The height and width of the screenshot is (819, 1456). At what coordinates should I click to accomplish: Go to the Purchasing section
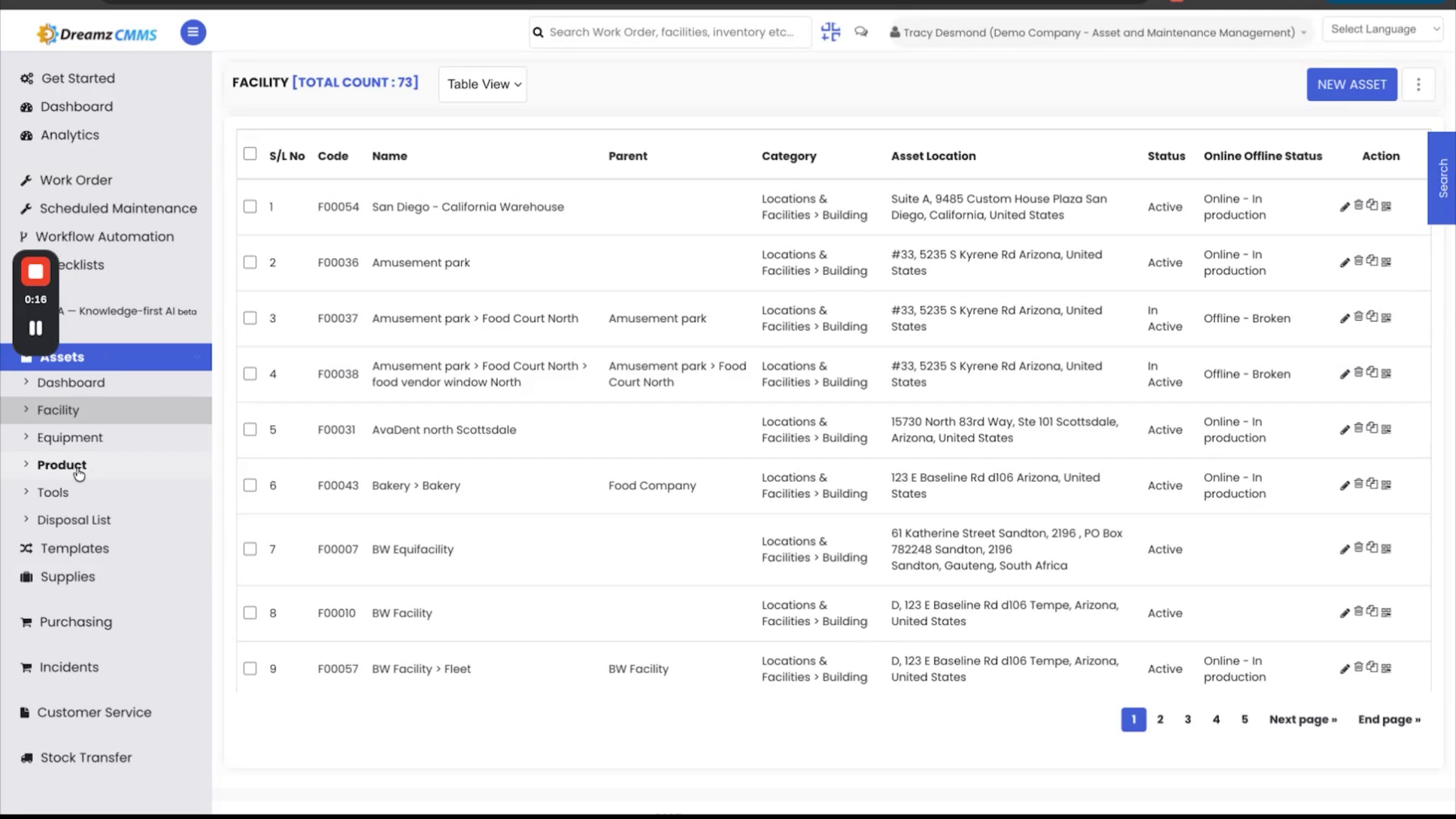point(76,622)
